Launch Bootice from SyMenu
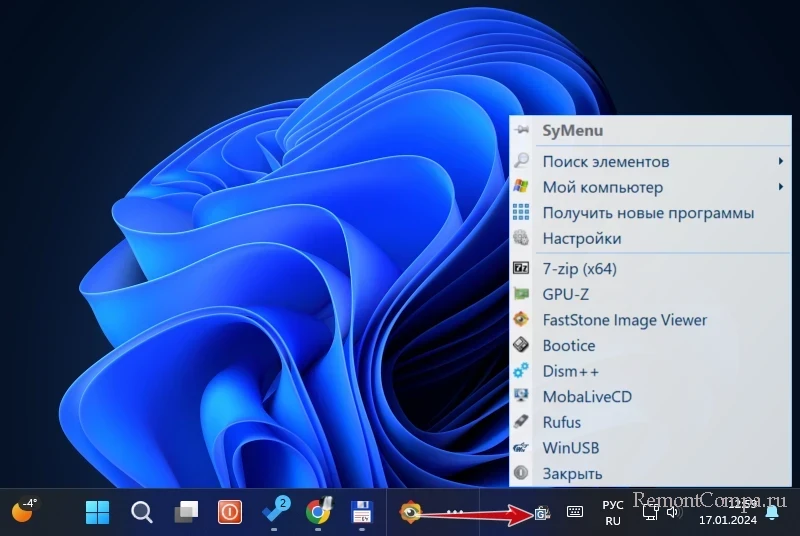The image size is (800, 536). [x=568, y=346]
